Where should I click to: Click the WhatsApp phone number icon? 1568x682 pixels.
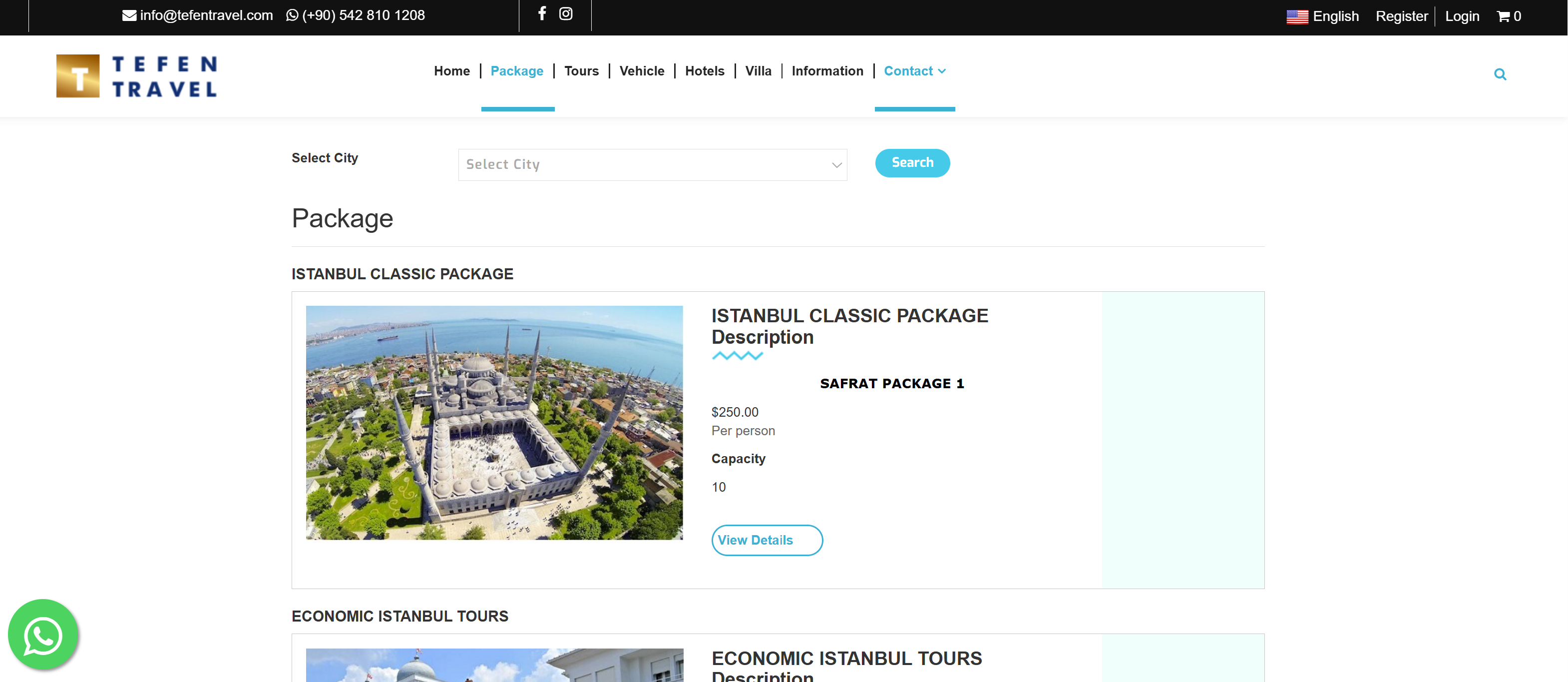(292, 16)
